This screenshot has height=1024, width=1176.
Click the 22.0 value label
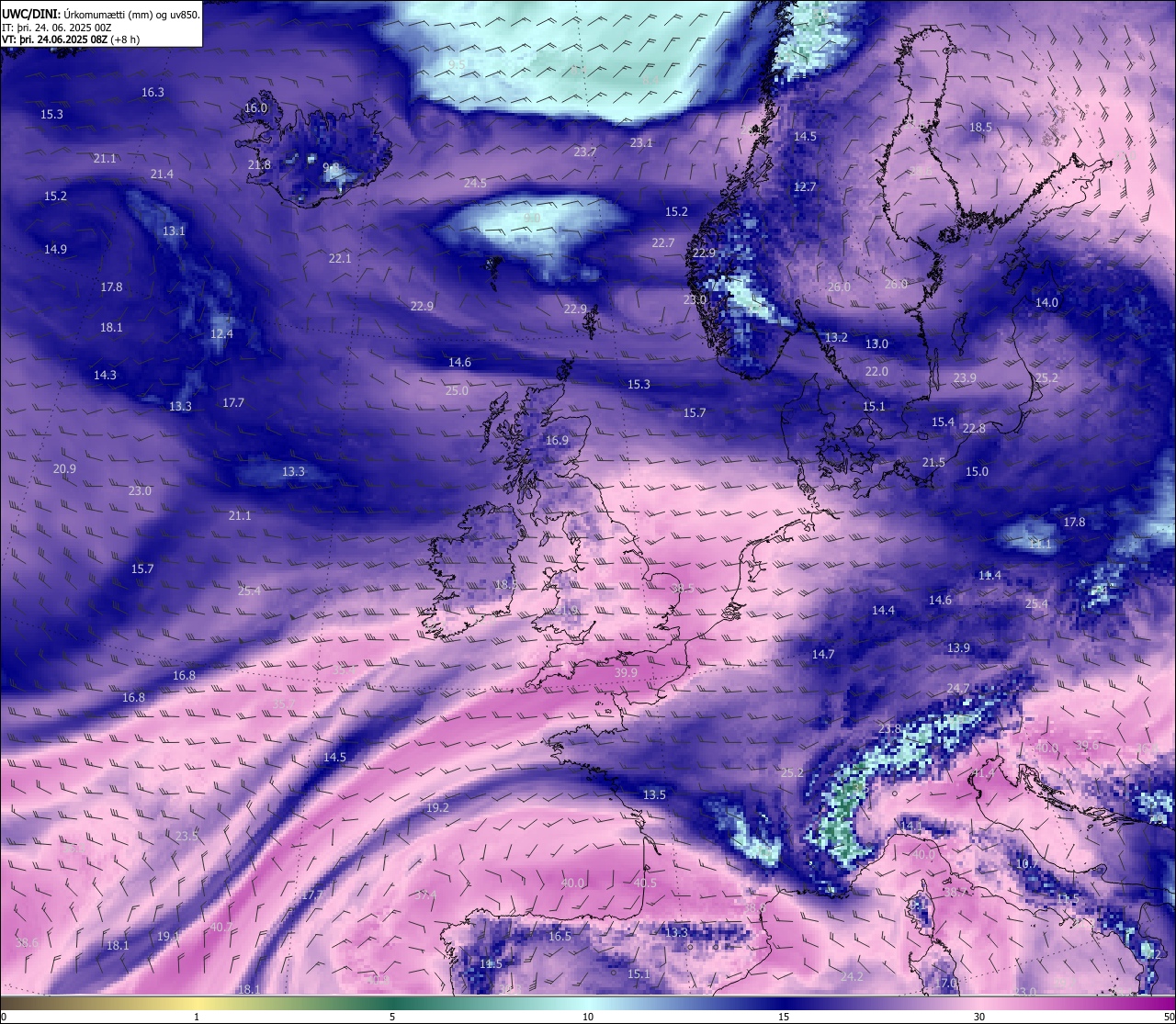[x=876, y=371]
